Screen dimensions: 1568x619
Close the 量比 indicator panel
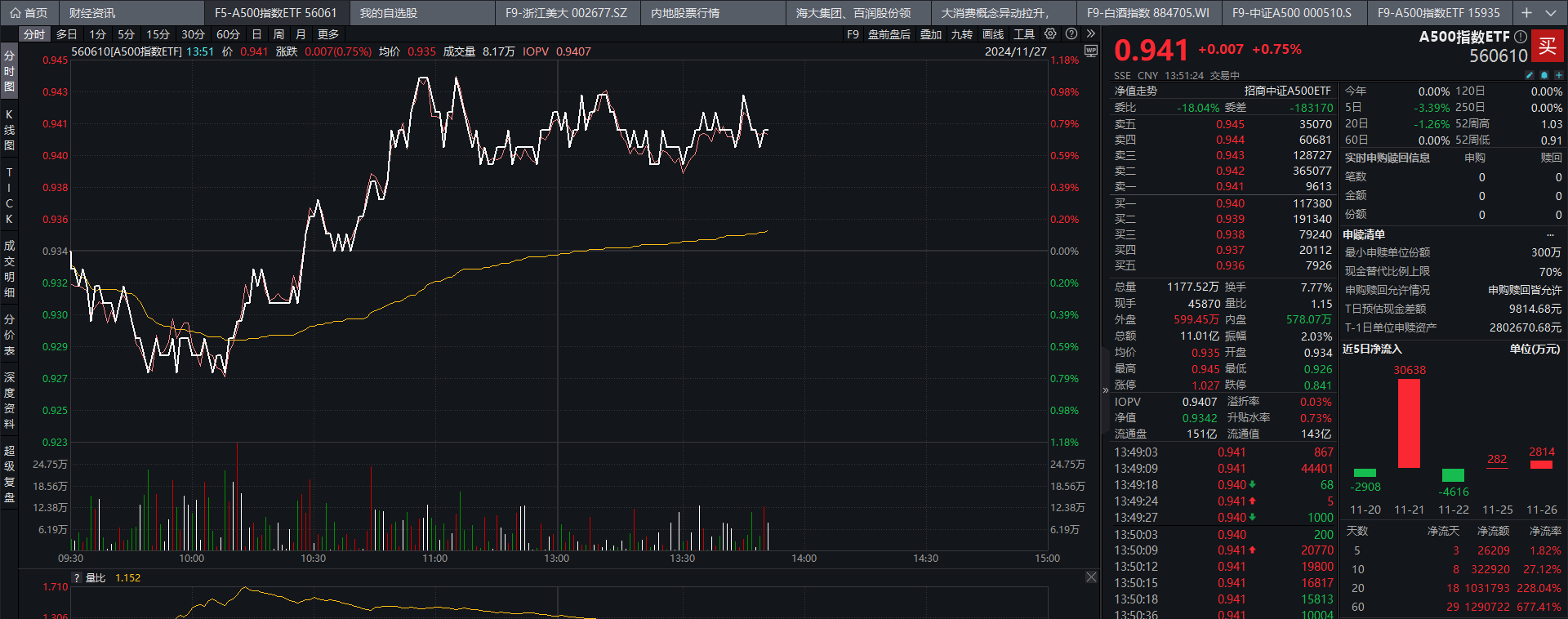(x=1091, y=577)
